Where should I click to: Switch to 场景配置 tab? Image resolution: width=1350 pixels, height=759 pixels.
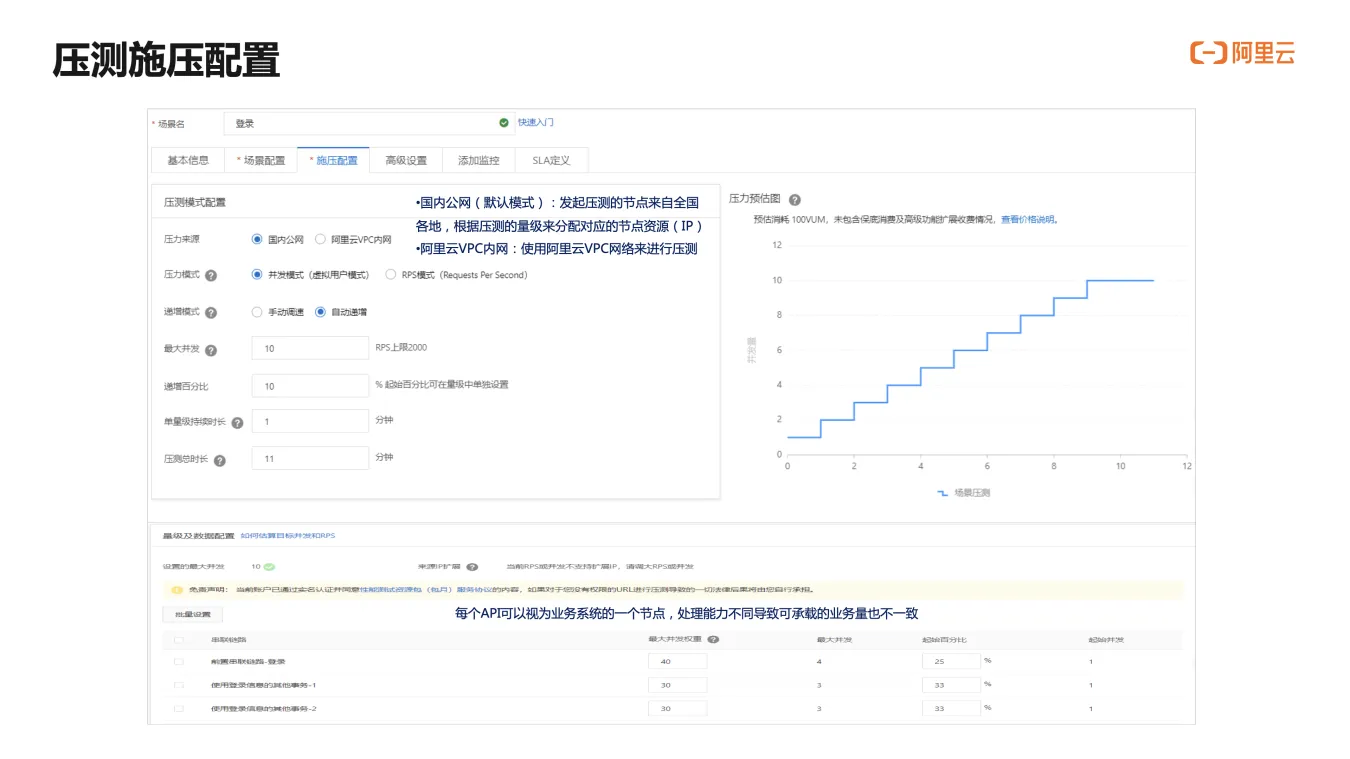pos(260,160)
